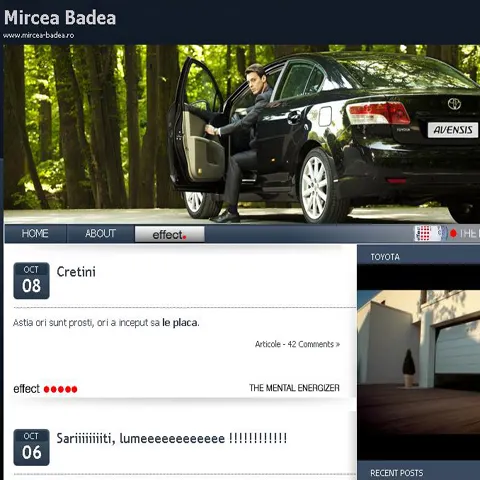This screenshot has height=480, width=480.
Task: Click the www.mircea-badea.ro address text
Action: tap(39, 35)
